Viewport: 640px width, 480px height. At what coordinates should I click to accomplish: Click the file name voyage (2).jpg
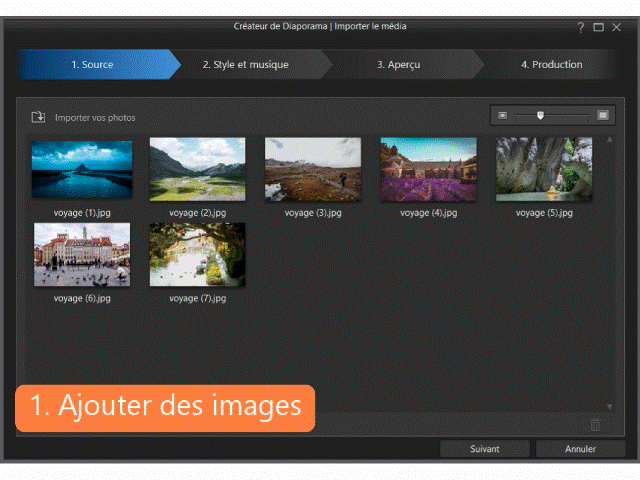(198, 213)
